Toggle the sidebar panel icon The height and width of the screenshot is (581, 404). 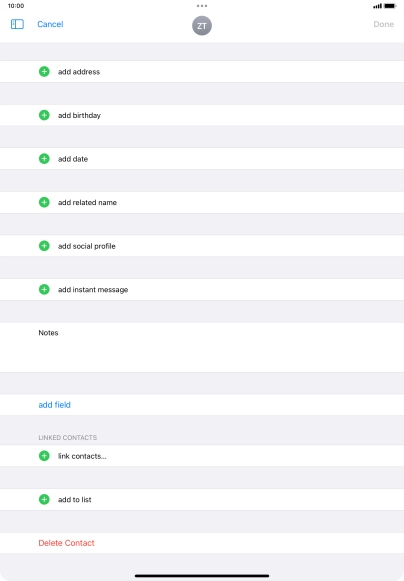pos(17,24)
